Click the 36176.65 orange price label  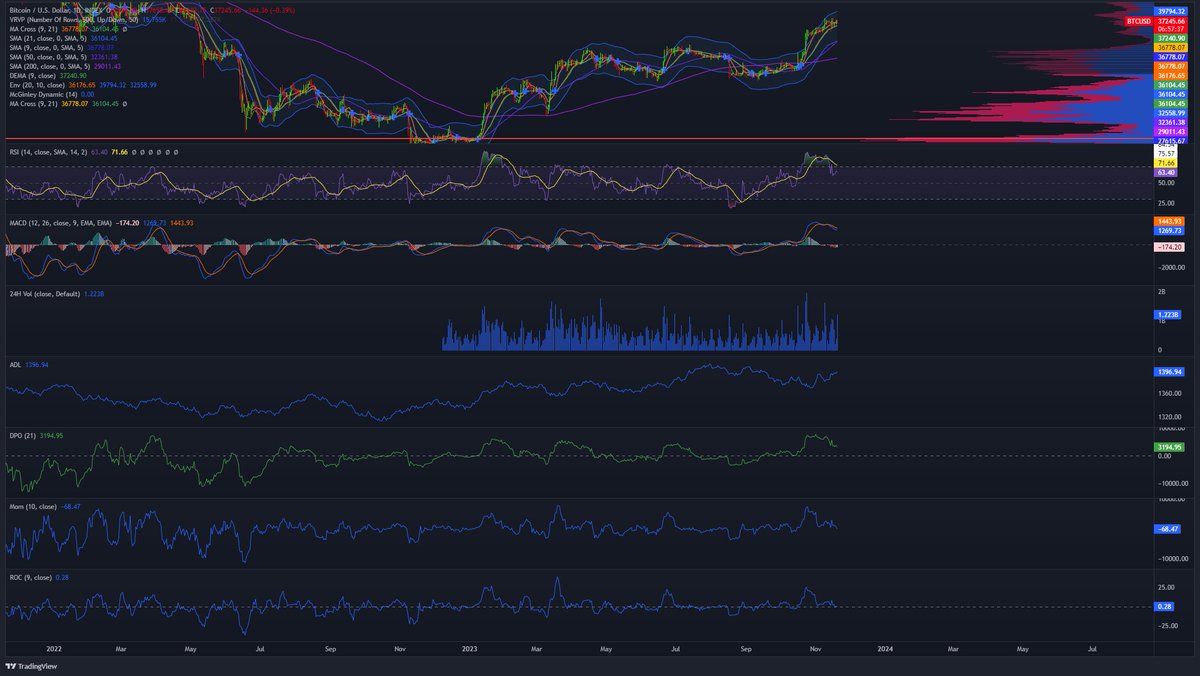pos(1172,75)
